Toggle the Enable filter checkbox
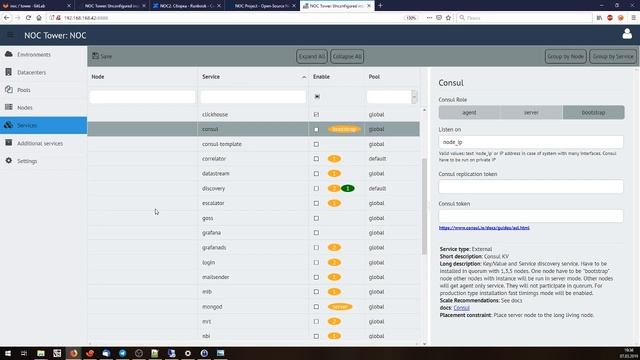Screen dimensions: 640x360 point(317,97)
